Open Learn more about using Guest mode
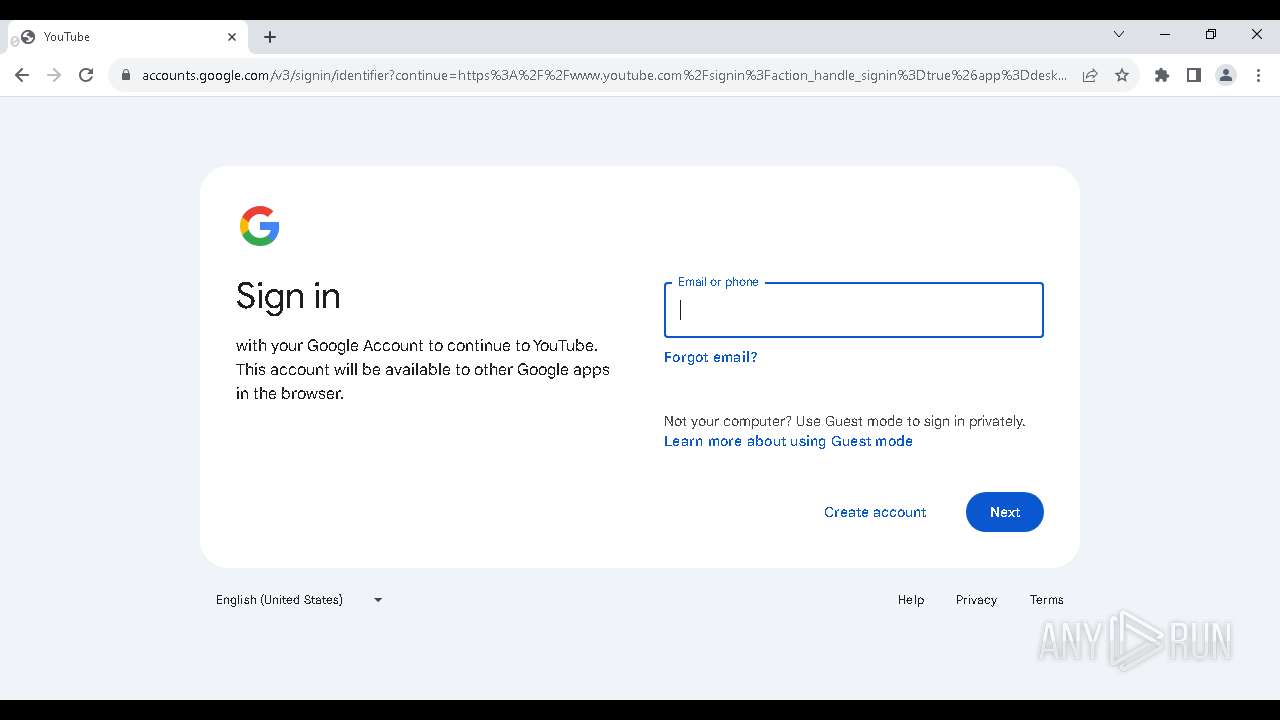1280x720 pixels. pos(788,441)
